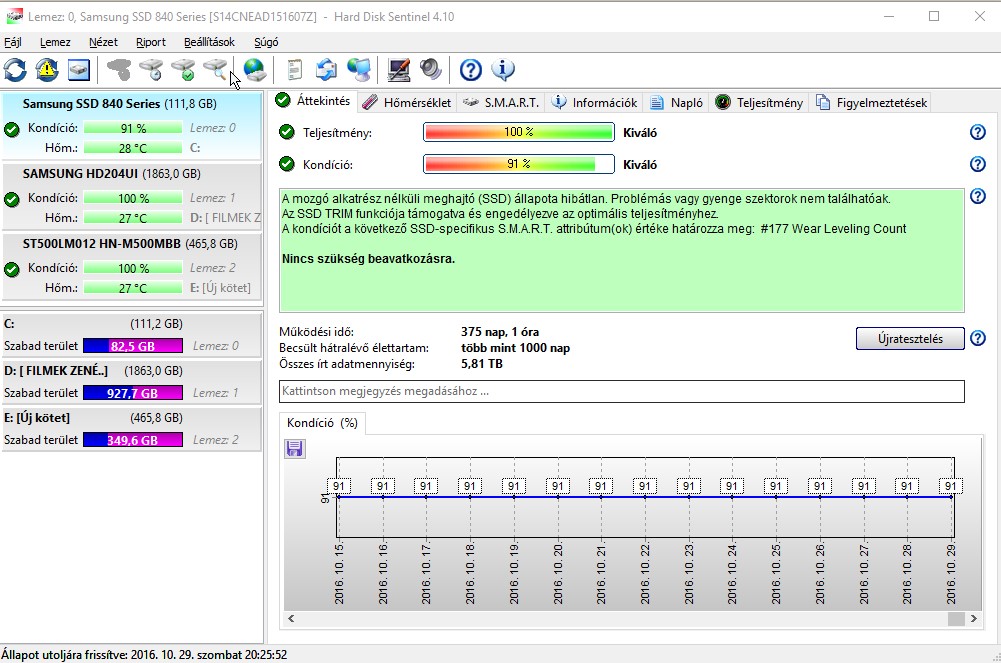Open the Súgó menu

(x=266, y=42)
